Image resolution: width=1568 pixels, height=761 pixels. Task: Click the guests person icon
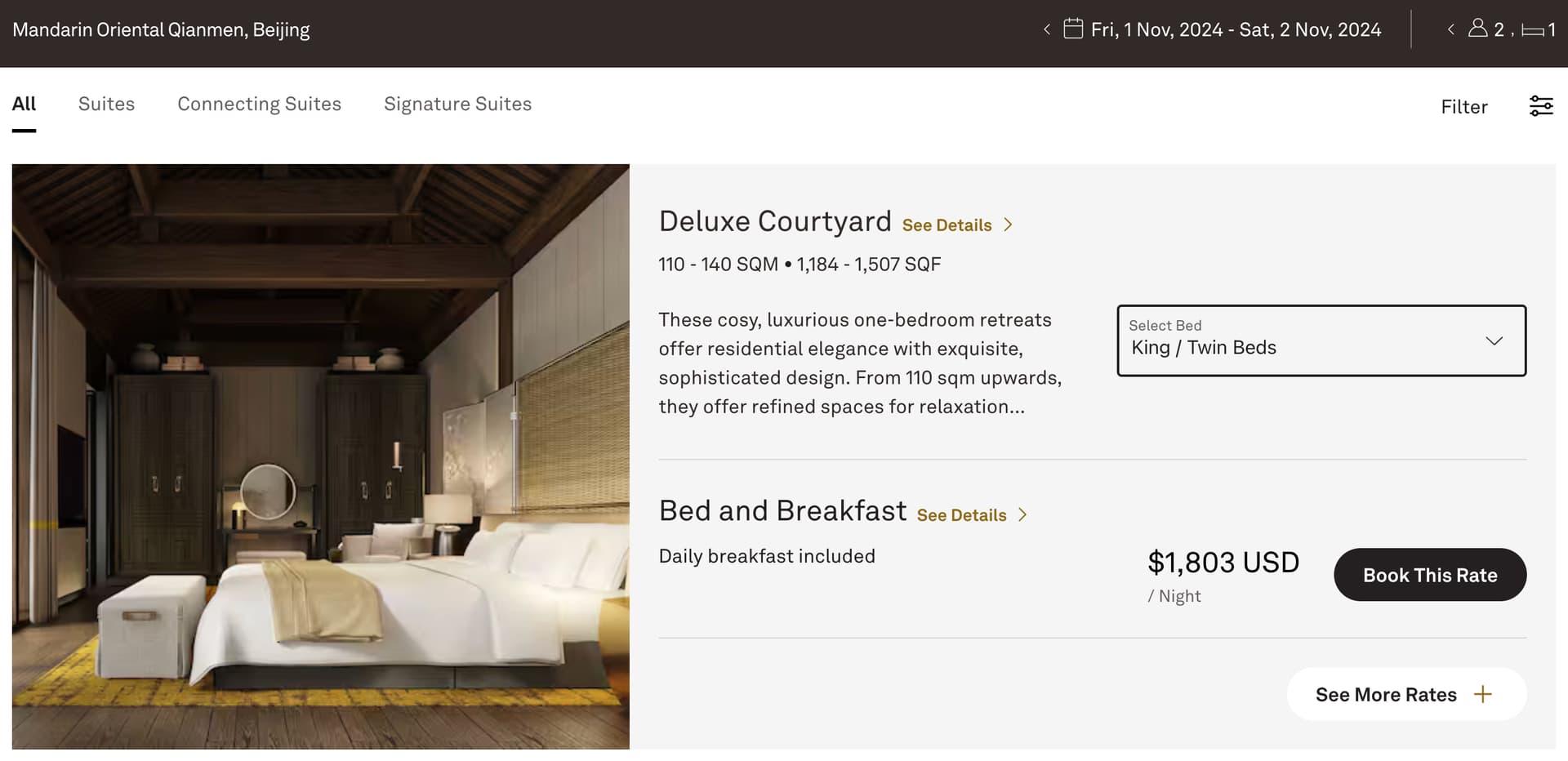pos(1477,29)
